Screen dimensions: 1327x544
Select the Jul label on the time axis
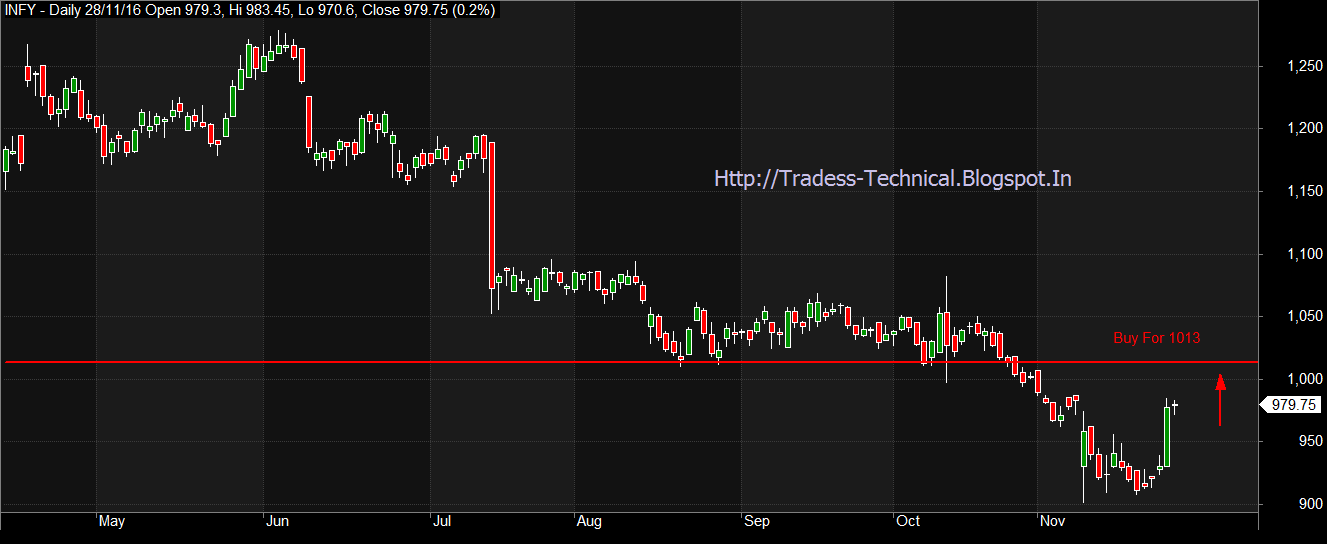point(442,521)
